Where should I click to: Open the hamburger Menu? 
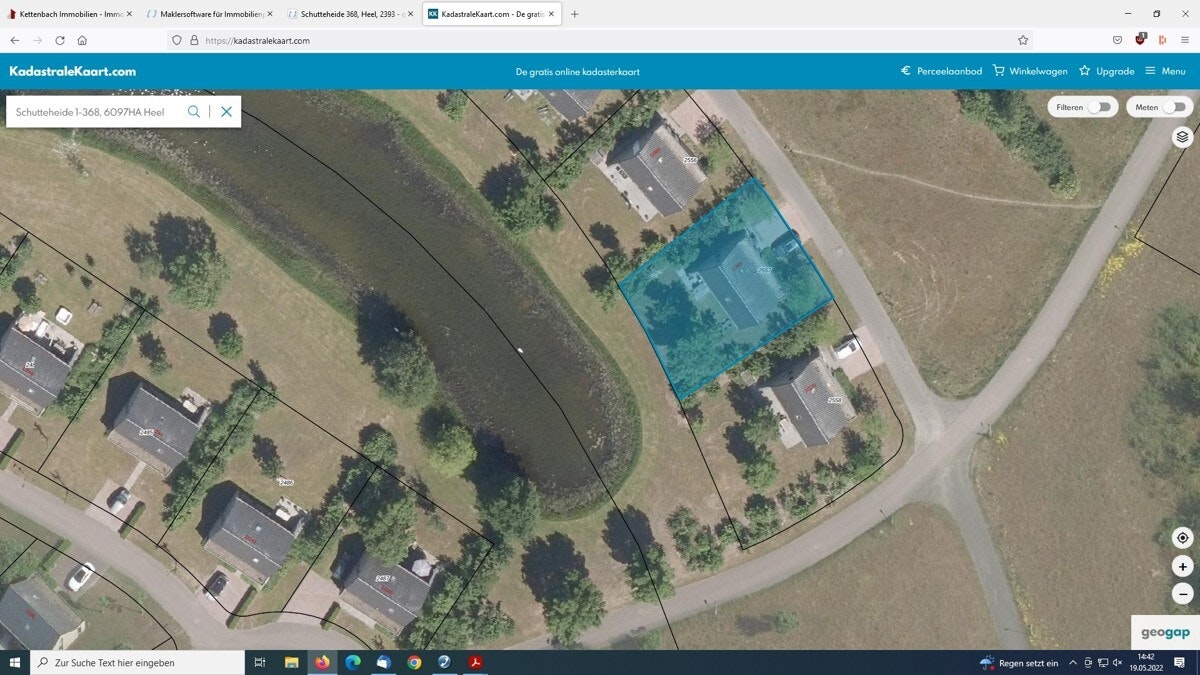1165,71
